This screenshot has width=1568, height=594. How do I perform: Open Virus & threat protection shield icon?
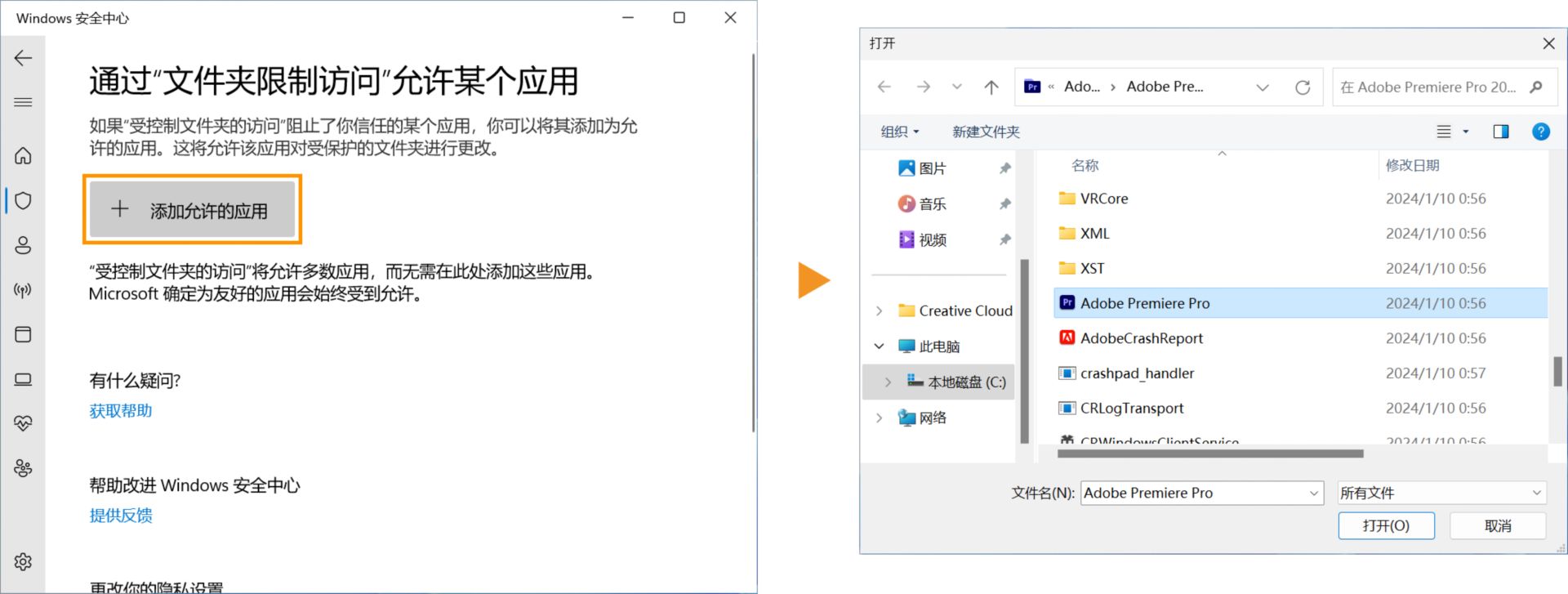tap(23, 200)
